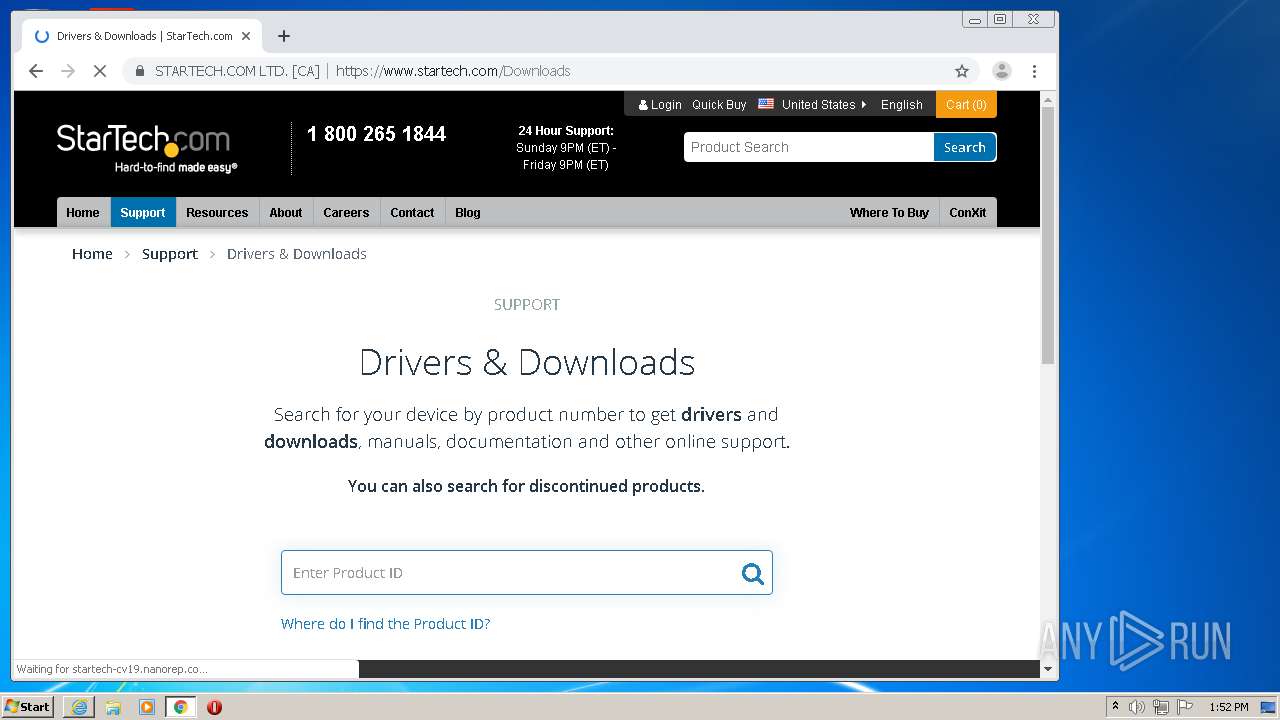Open the Contact nav tab
Image resolution: width=1280 pixels, height=720 pixels.
coord(412,212)
